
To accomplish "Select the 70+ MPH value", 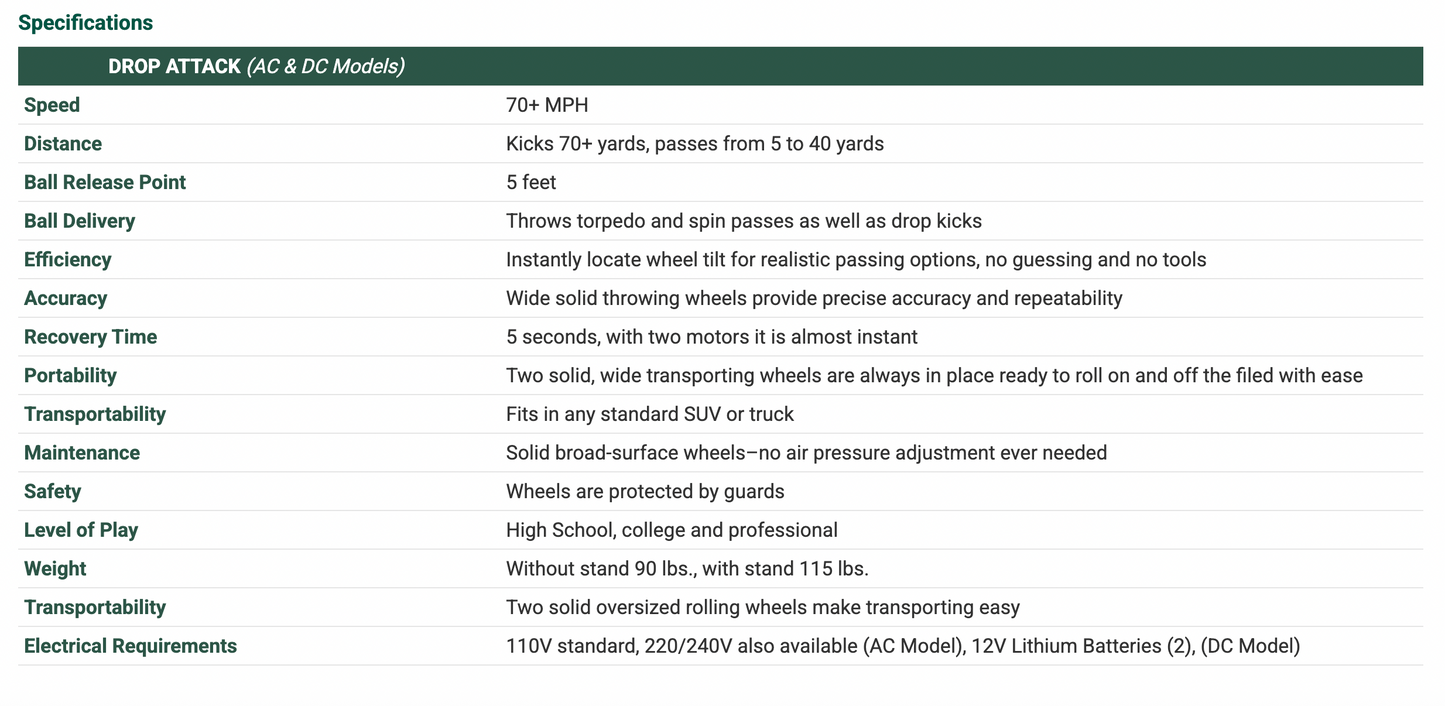I will tap(547, 105).
